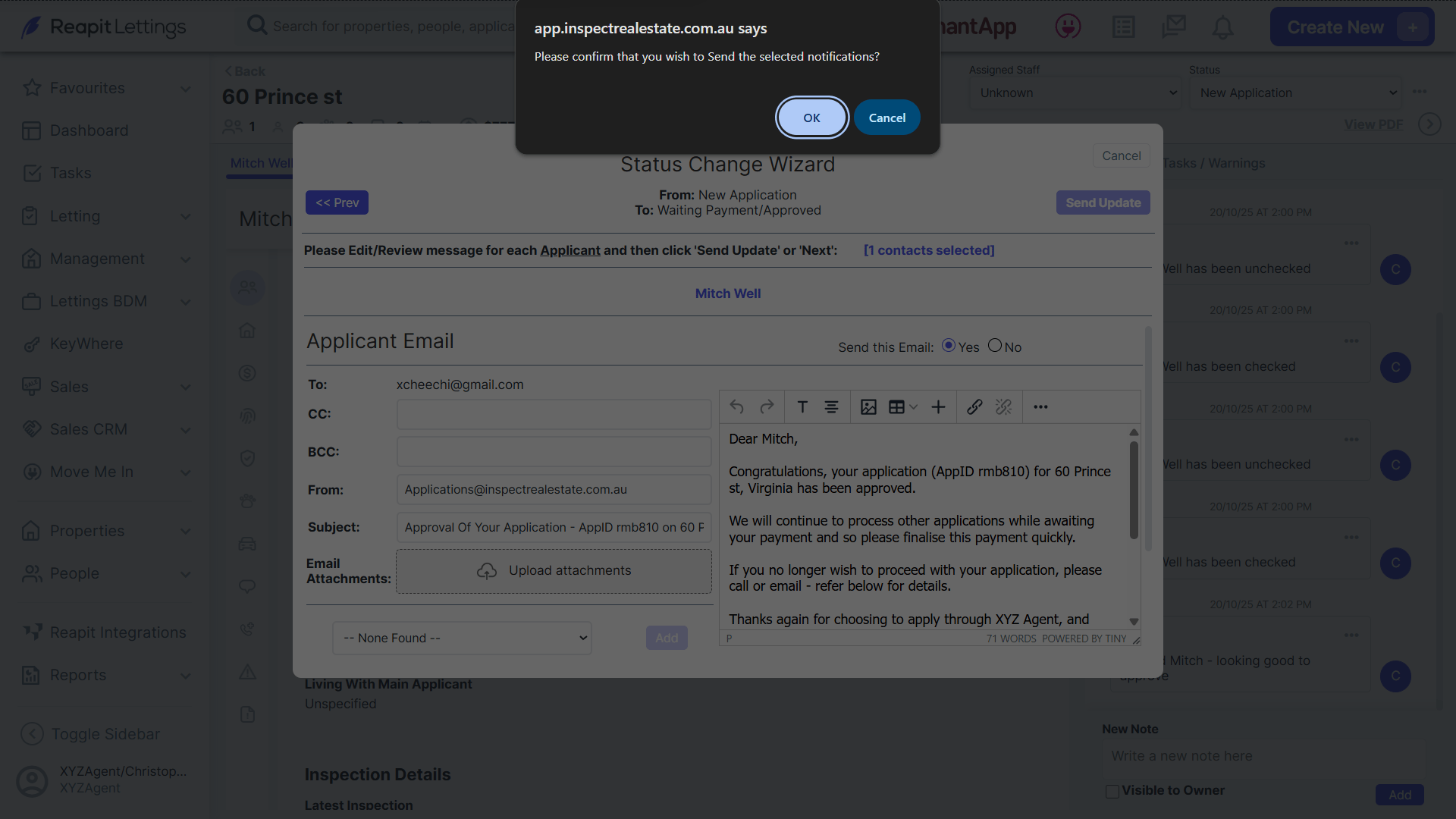Click the insert link icon
The image size is (1456, 819).
pyautogui.click(x=974, y=406)
